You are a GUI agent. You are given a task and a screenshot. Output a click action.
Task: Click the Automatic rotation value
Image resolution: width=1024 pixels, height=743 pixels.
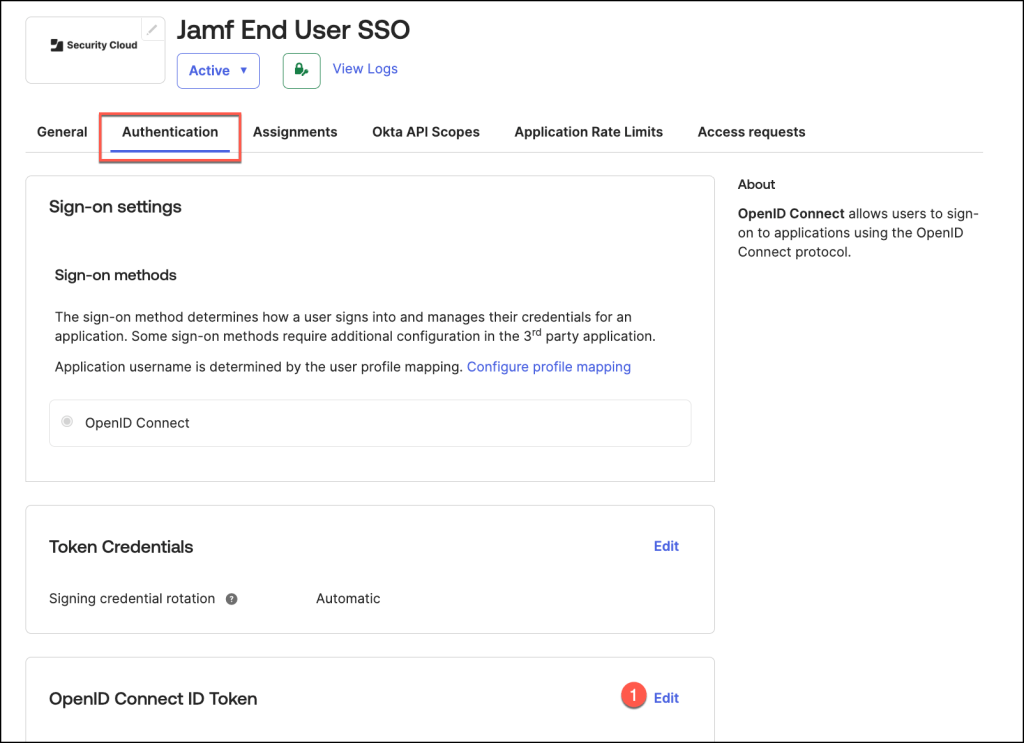click(x=348, y=599)
